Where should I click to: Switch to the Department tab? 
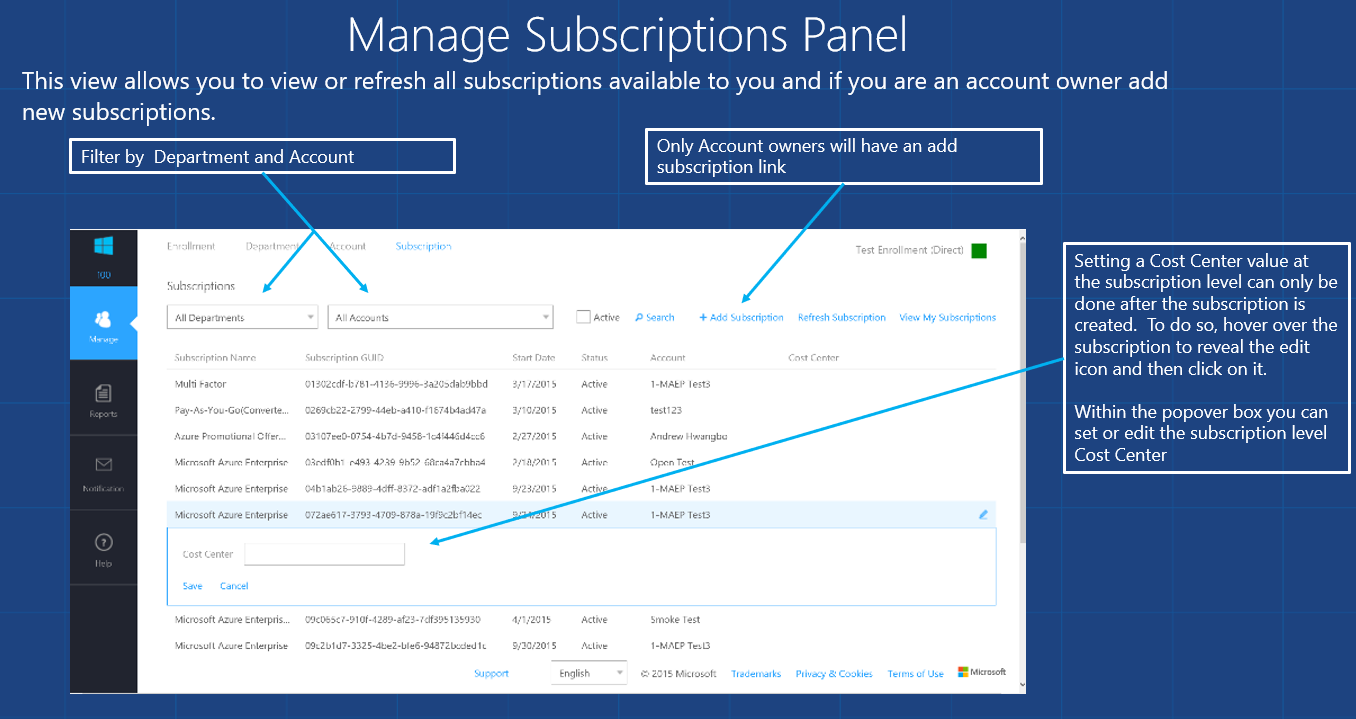coord(274,246)
